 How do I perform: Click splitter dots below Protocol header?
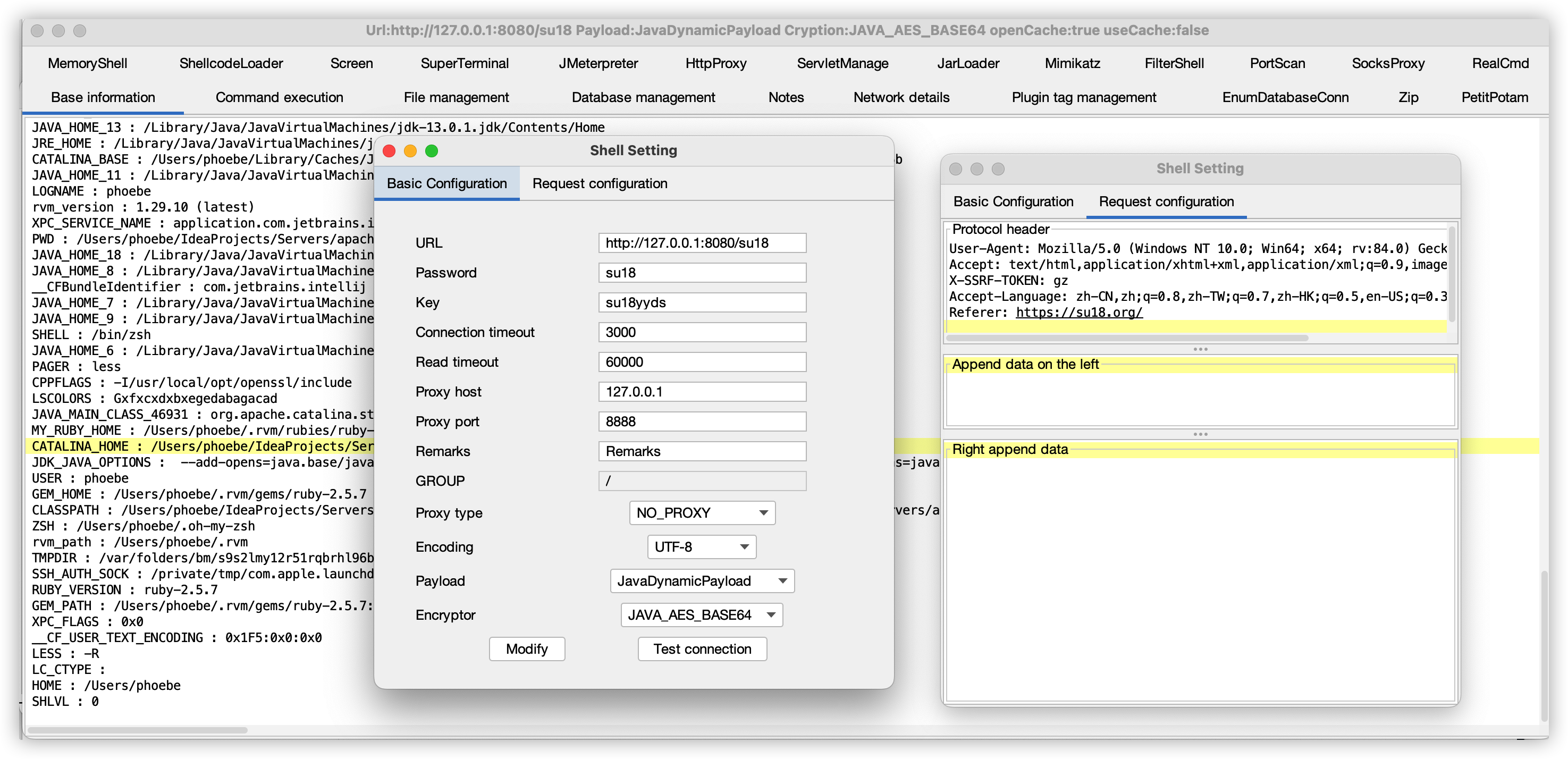(x=1200, y=349)
